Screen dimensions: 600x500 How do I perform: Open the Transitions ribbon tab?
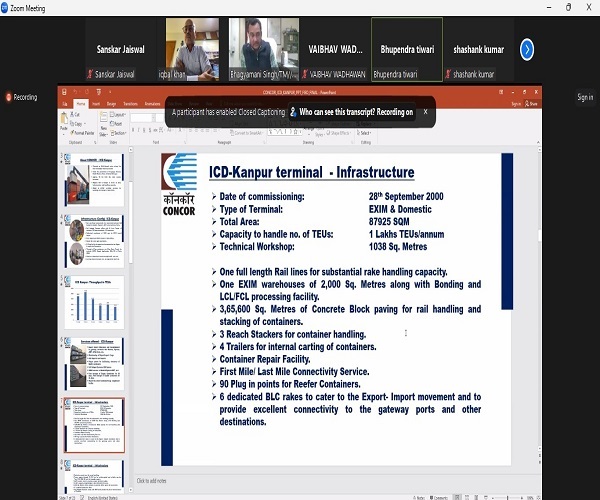[x=130, y=104]
